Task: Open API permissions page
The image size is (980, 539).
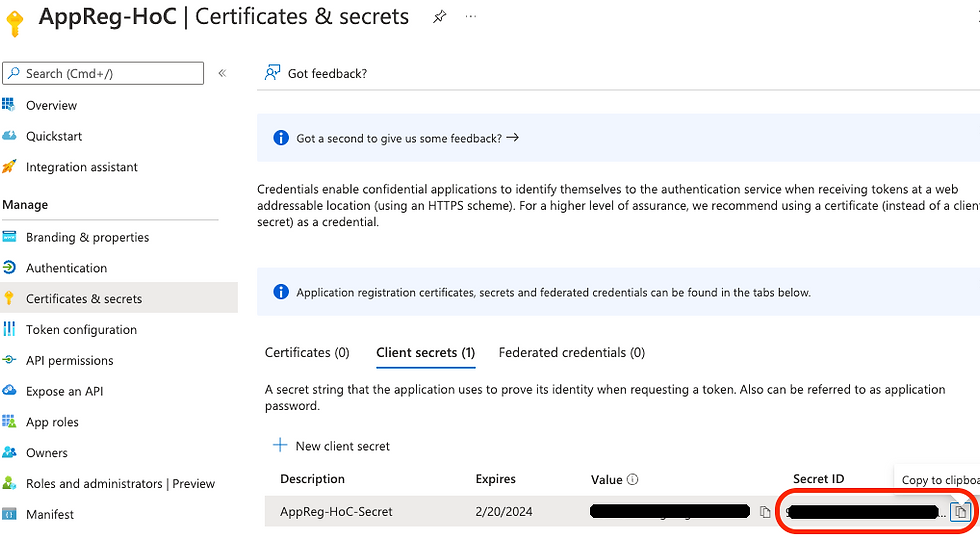Action: 69,360
